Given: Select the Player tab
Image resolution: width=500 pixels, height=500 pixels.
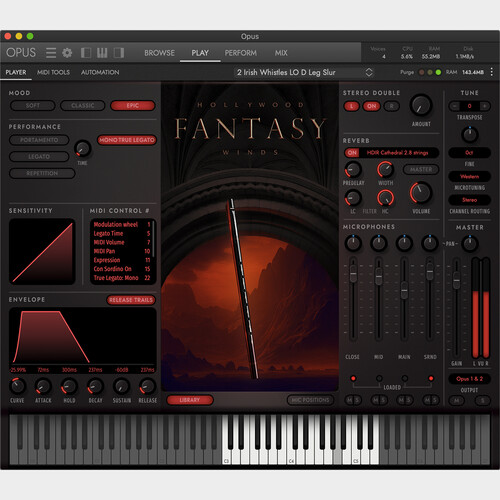Looking at the screenshot, I should pyautogui.click(x=16, y=72).
